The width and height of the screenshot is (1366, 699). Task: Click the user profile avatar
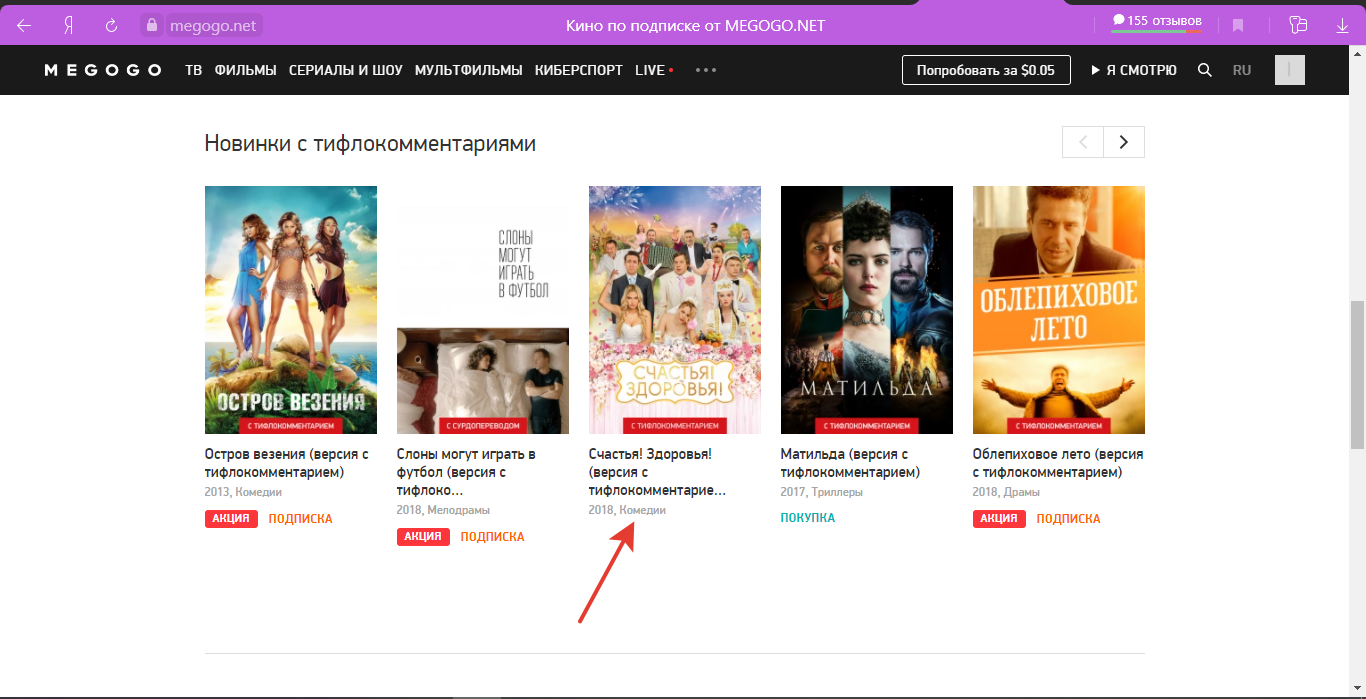point(1290,70)
